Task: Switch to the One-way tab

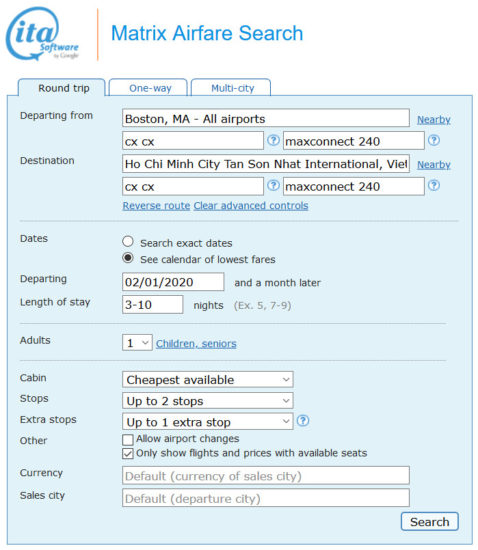Action: (x=149, y=88)
